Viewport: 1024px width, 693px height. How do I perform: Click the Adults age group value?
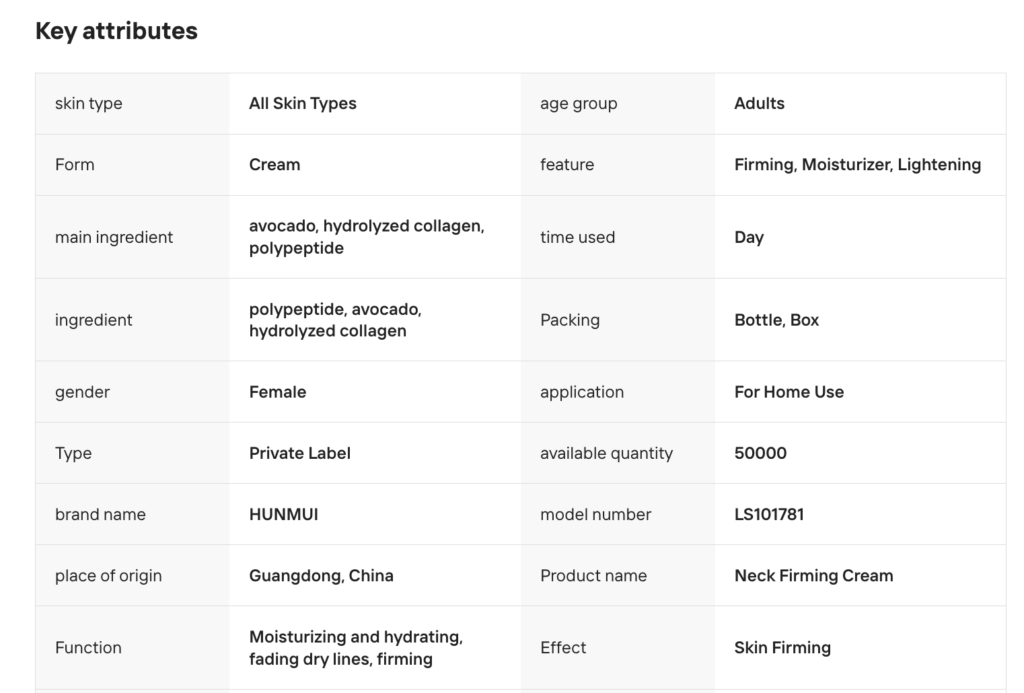pyautogui.click(x=759, y=103)
